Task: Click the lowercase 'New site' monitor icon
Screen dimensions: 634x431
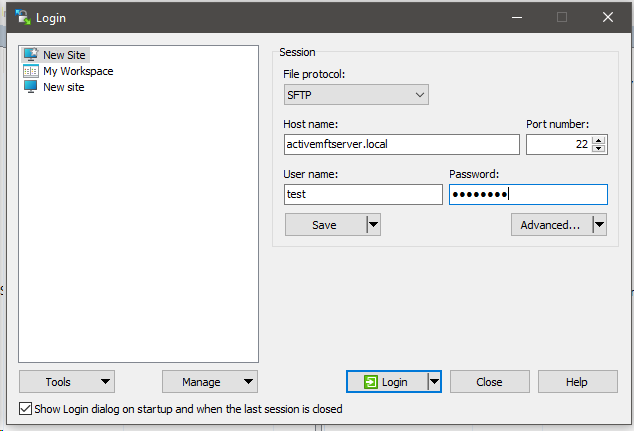Action: pyautogui.click(x=30, y=87)
